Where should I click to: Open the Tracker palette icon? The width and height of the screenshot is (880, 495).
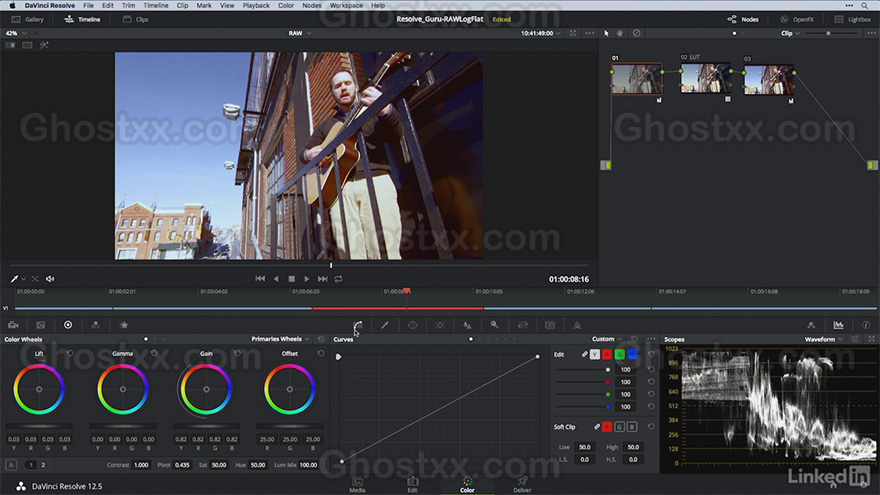tap(440, 325)
